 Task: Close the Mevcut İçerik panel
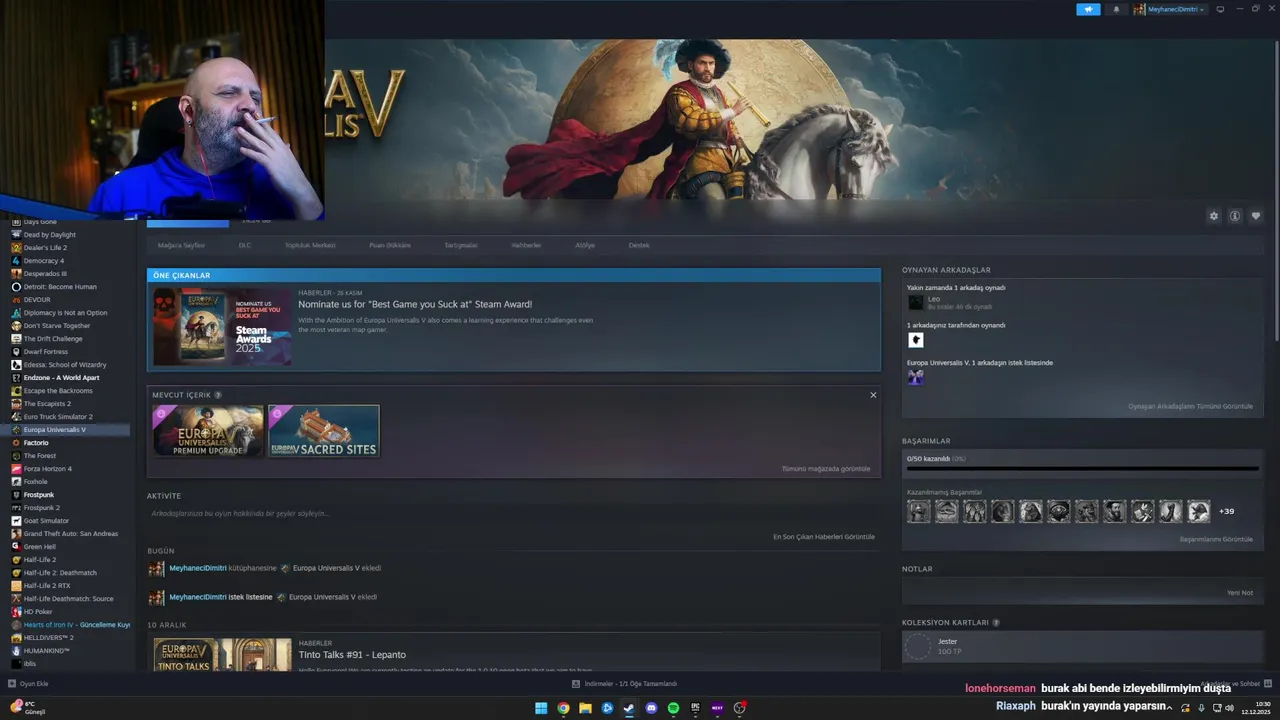pyautogui.click(x=873, y=395)
